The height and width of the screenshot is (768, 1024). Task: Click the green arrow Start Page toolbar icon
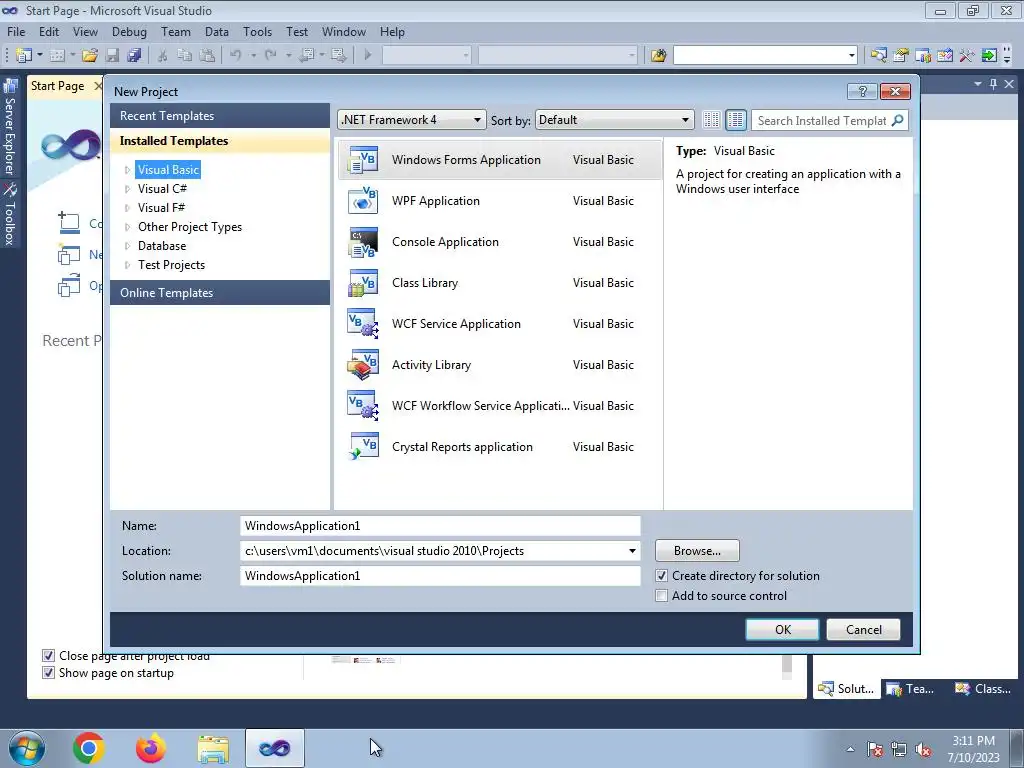click(989, 56)
